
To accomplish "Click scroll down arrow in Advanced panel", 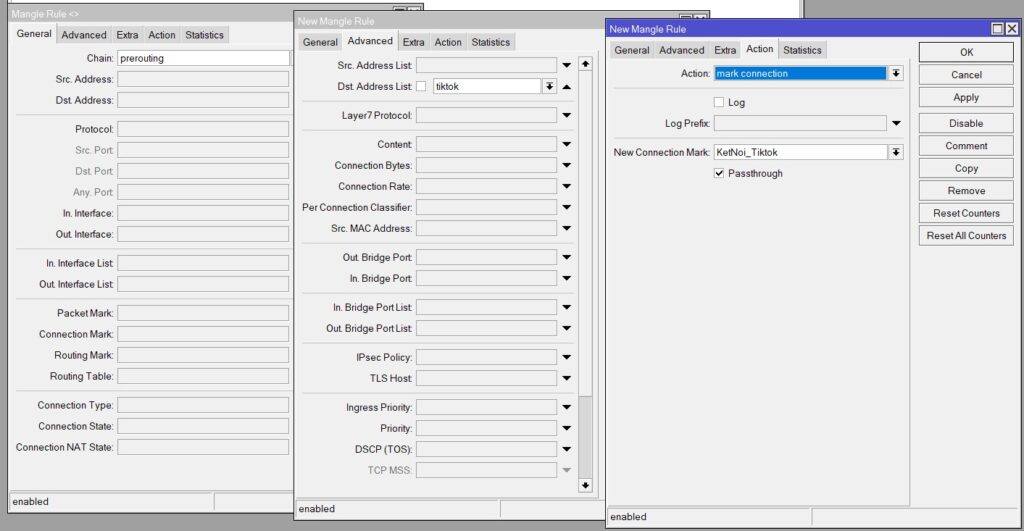I will point(585,485).
